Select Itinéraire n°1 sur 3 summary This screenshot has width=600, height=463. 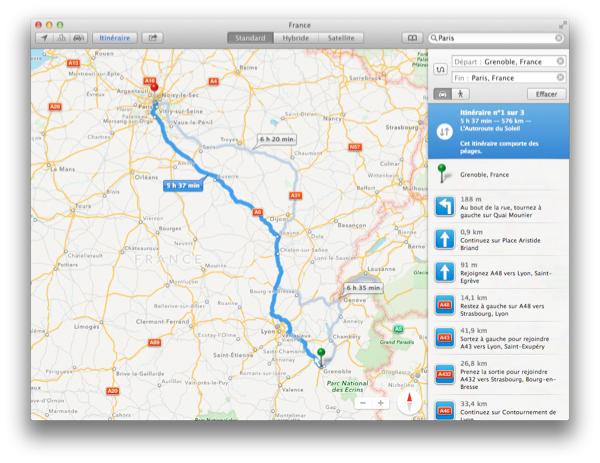tap(498, 131)
